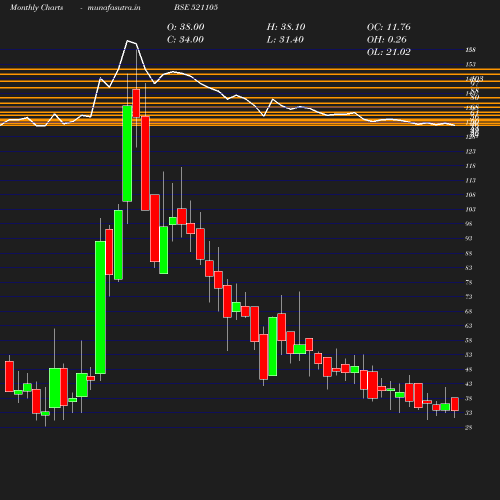The width and height of the screenshot is (500, 500).
Task: Click the 83 price axis label
Action: click(x=469, y=268)
